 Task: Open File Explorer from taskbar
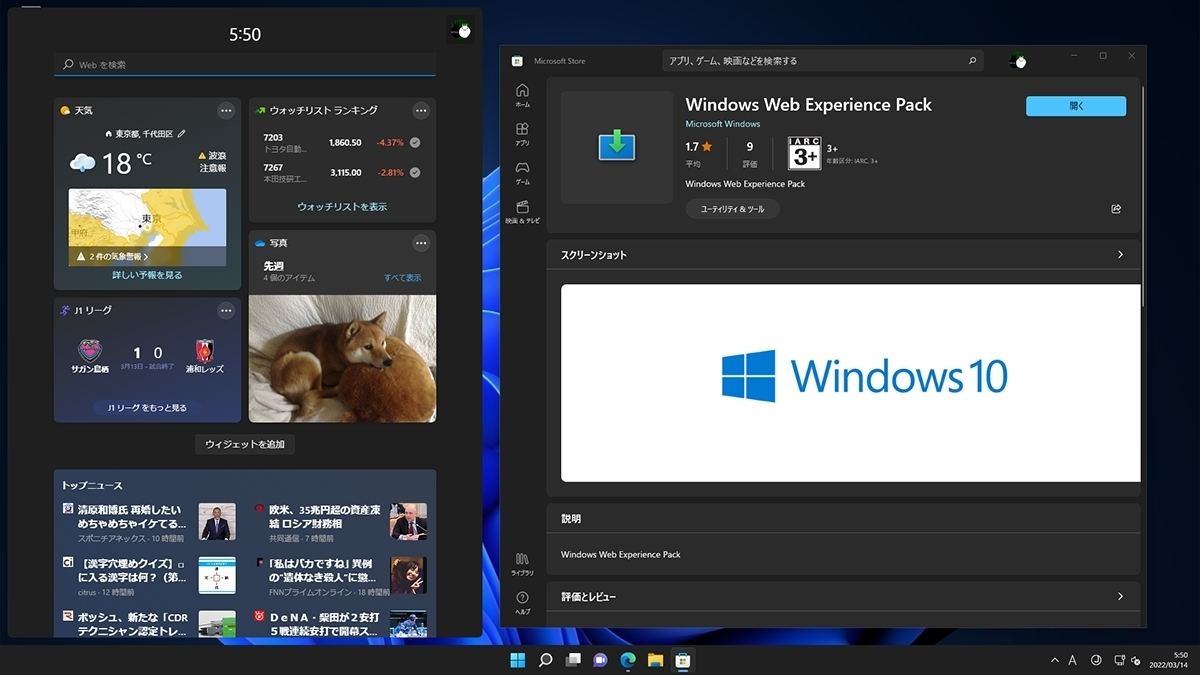point(655,660)
